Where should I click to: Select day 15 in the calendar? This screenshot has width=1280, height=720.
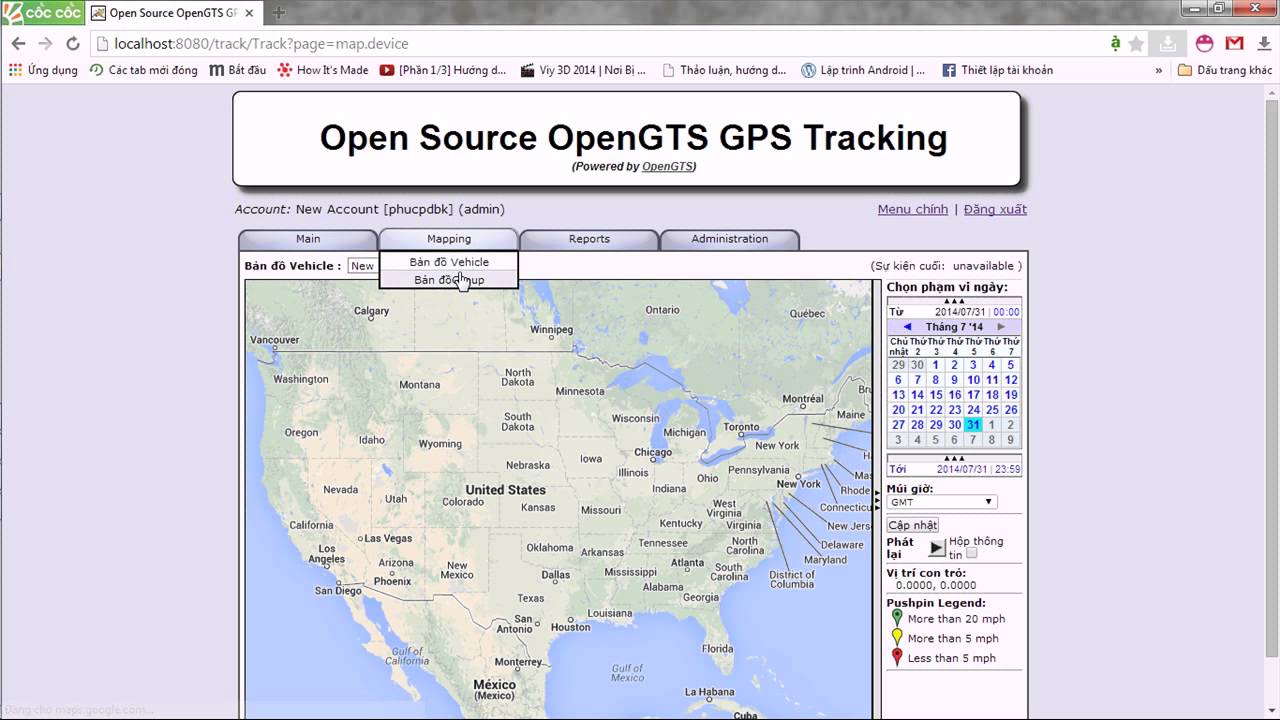point(936,395)
